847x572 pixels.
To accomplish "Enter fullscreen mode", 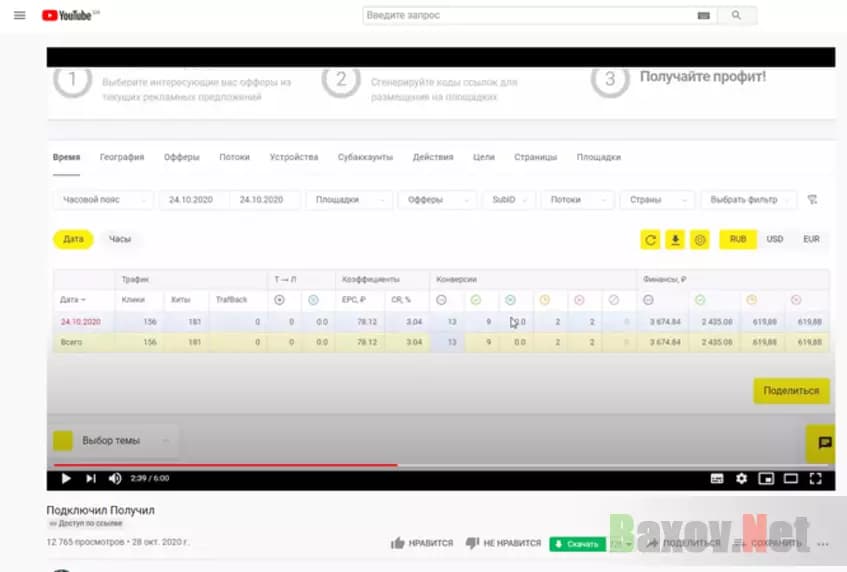I will tap(815, 479).
